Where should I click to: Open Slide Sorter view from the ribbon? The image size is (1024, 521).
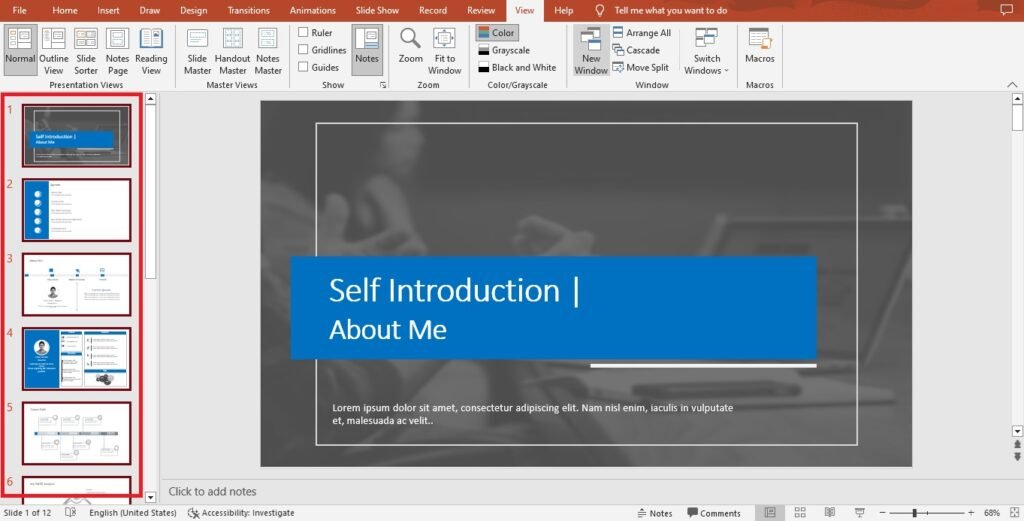[86, 51]
